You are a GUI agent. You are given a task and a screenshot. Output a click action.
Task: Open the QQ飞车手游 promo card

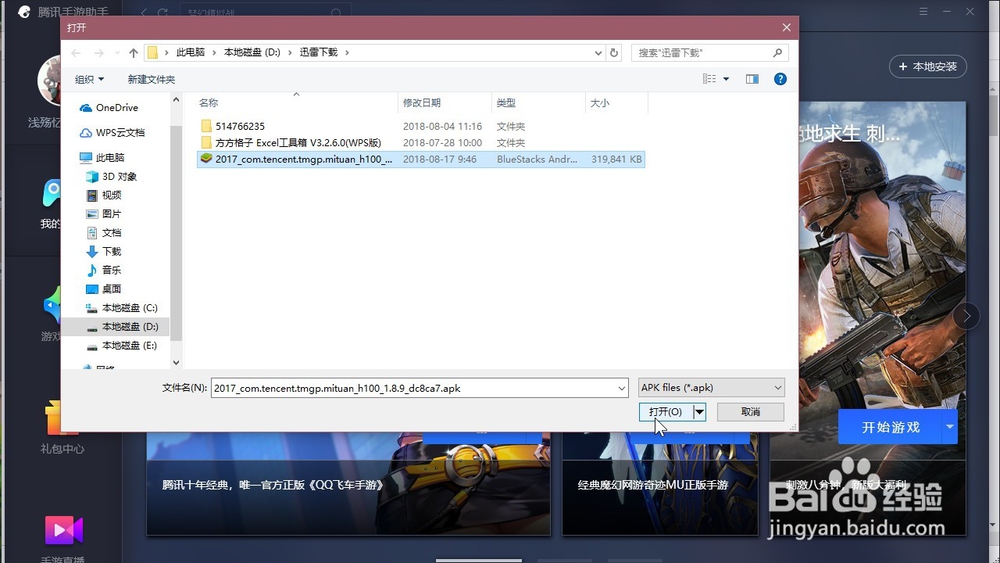point(348,484)
